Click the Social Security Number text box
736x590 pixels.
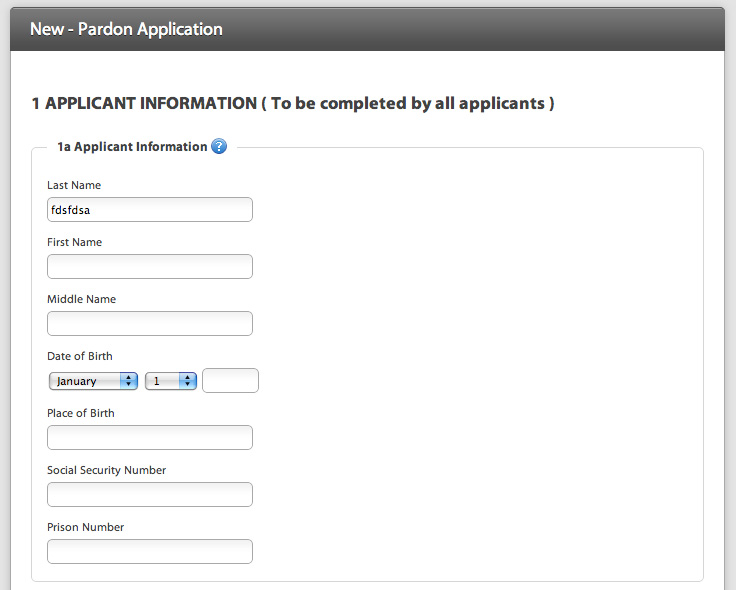(150, 495)
